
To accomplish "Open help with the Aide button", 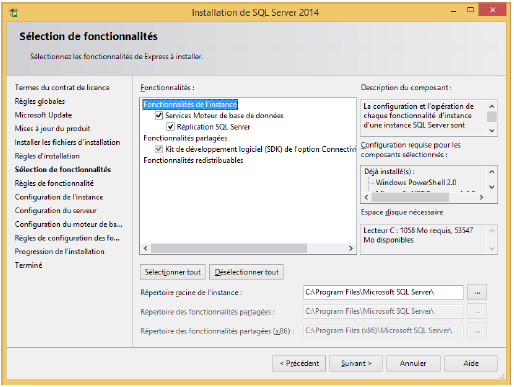I will [x=471, y=363].
